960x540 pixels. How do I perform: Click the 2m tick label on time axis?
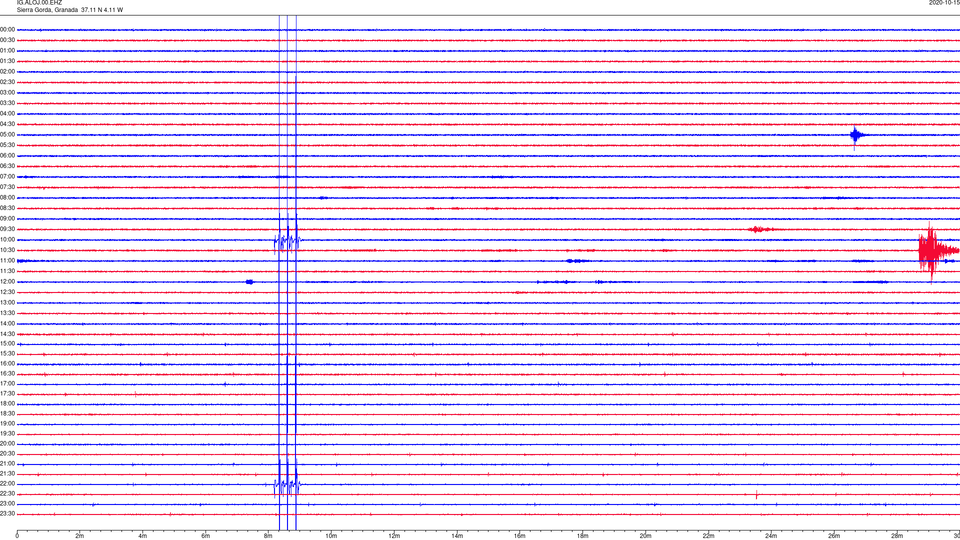(x=80, y=536)
